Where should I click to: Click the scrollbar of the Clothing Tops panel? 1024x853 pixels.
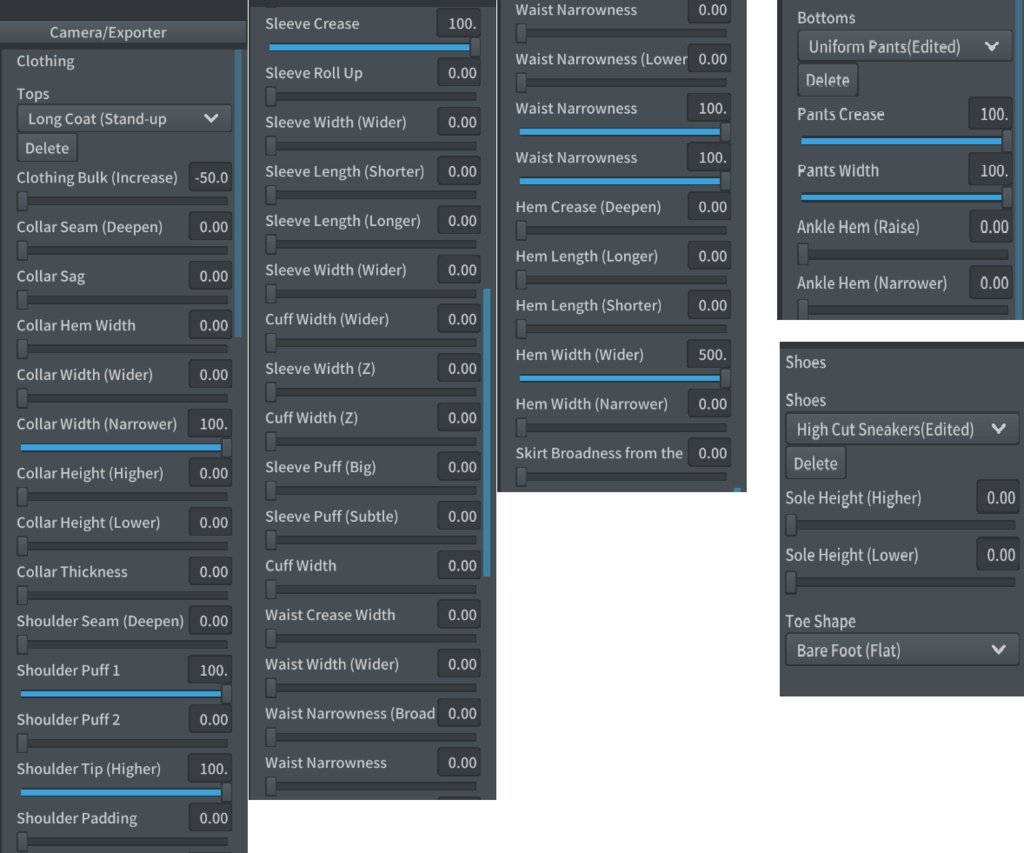238,194
